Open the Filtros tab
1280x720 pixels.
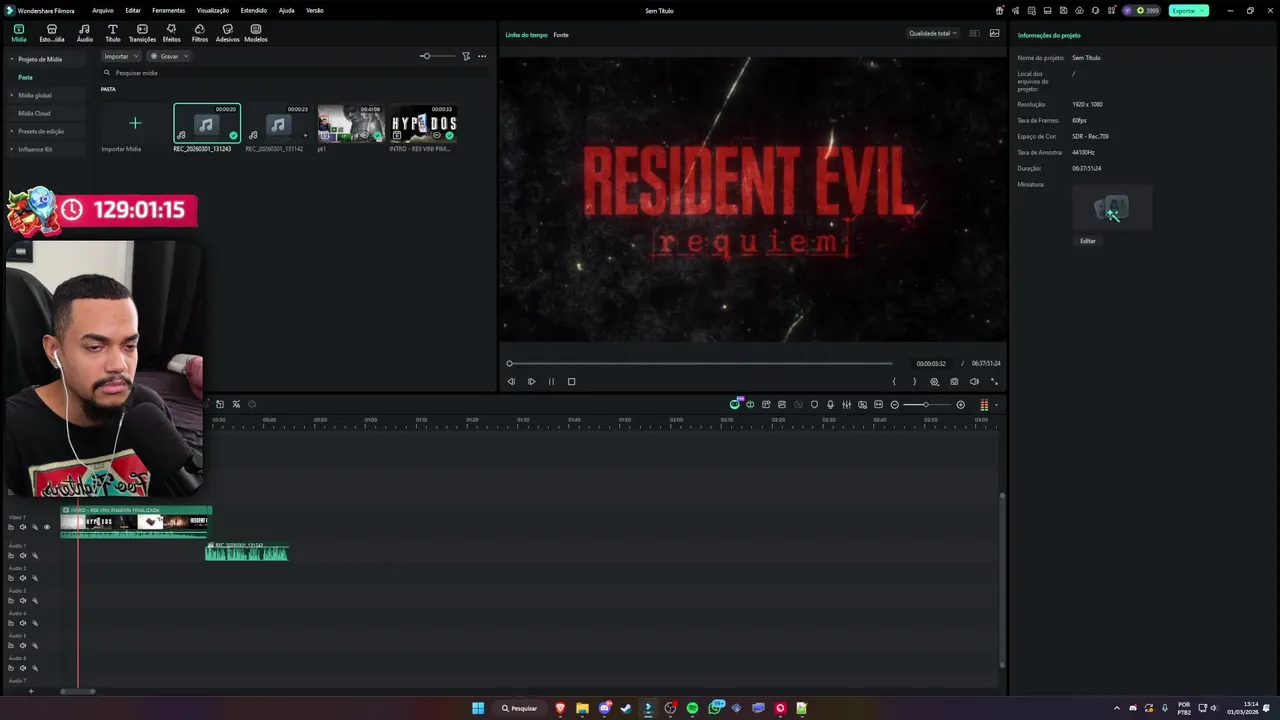[x=200, y=33]
